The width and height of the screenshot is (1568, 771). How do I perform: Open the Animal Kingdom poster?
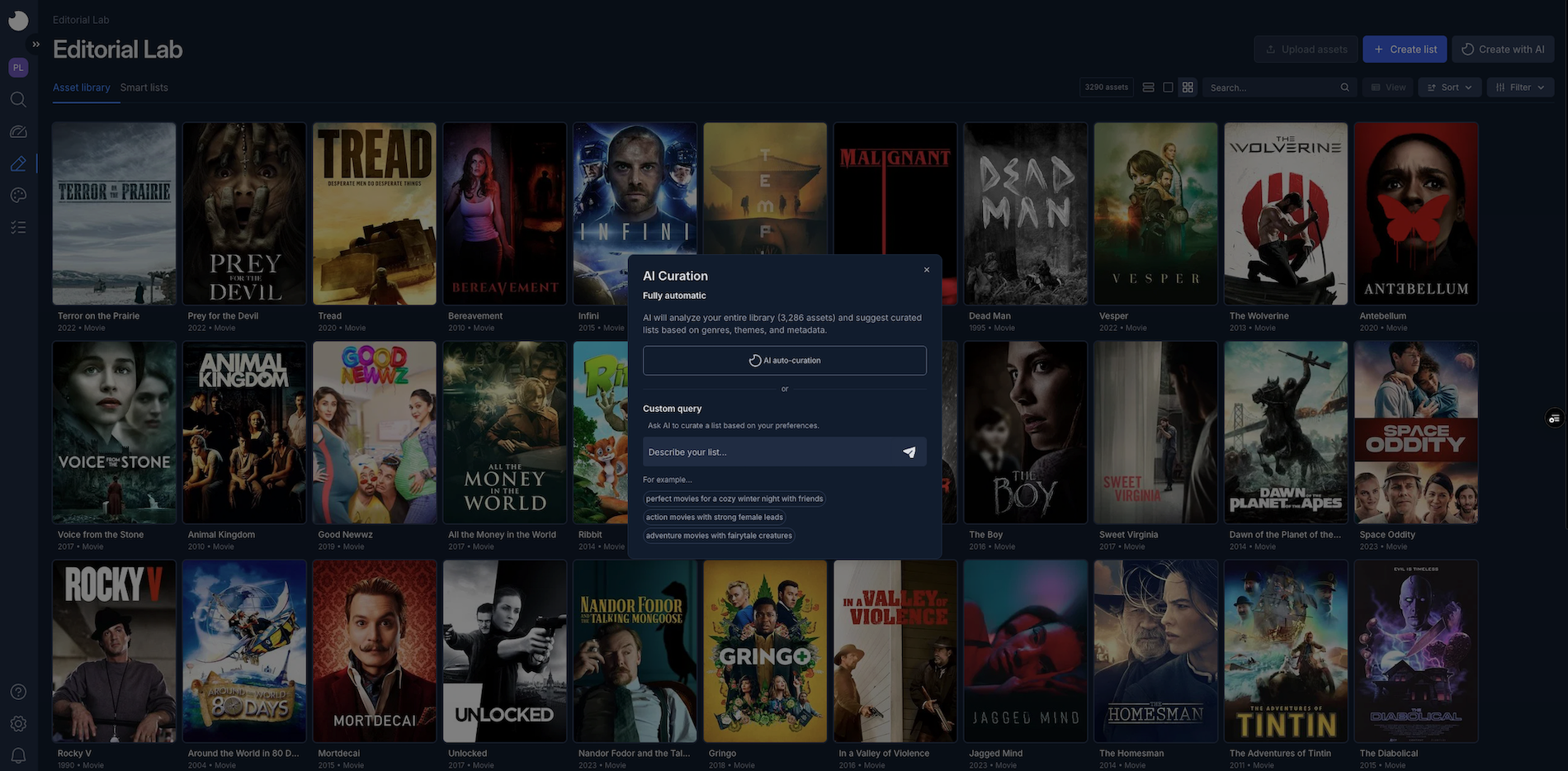244,433
